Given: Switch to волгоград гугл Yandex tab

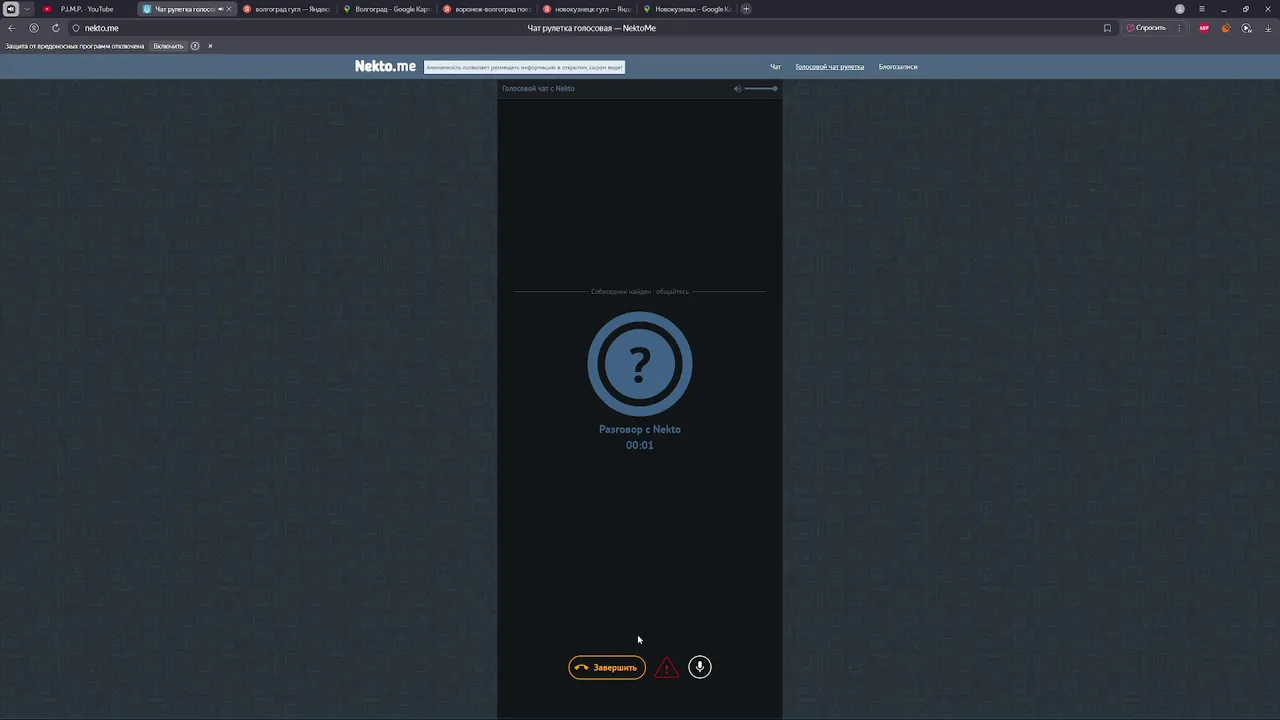Looking at the screenshot, I should pos(286,9).
